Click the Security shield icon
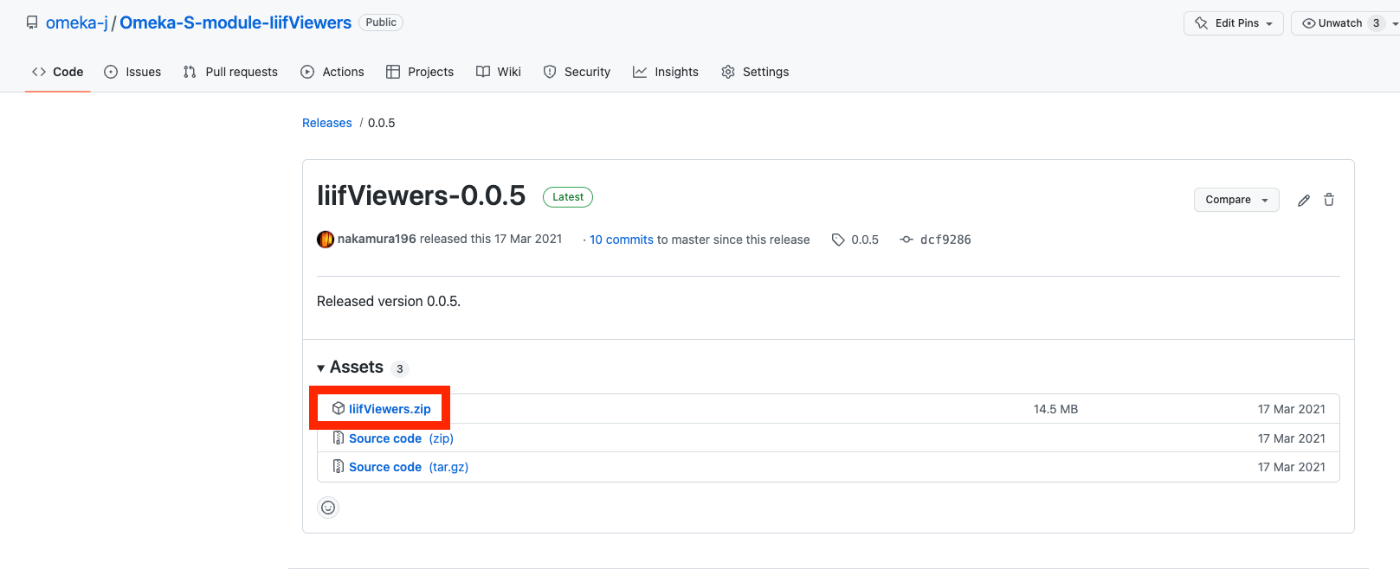 (550, 72)
